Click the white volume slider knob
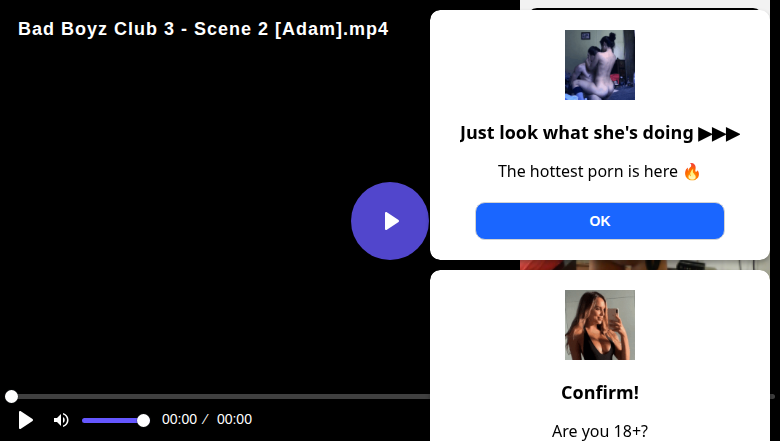The width and height of the screenshot is (780, 441). click(143, 420)
